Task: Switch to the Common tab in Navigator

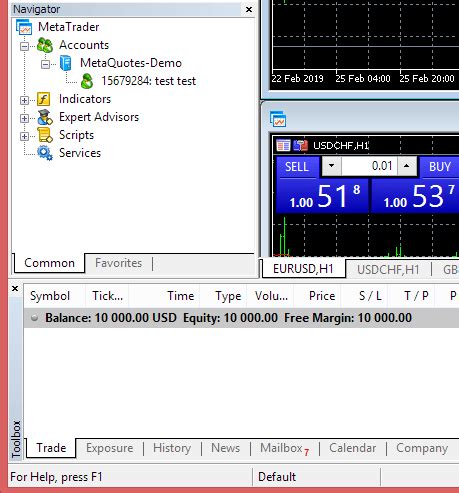Action: coord(49,263)
